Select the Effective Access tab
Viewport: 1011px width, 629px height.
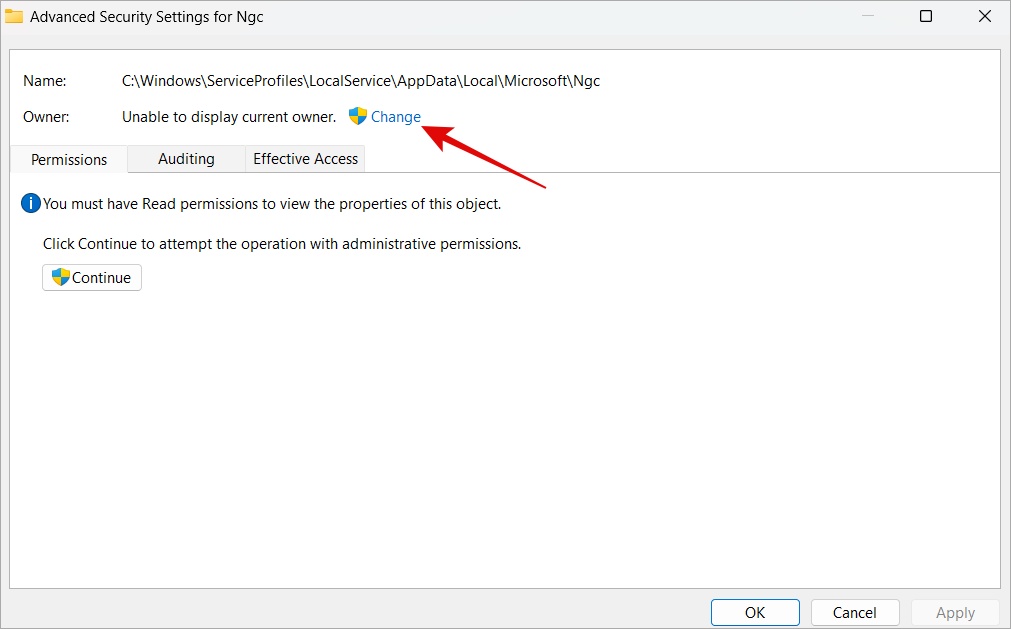coord(305,159)
